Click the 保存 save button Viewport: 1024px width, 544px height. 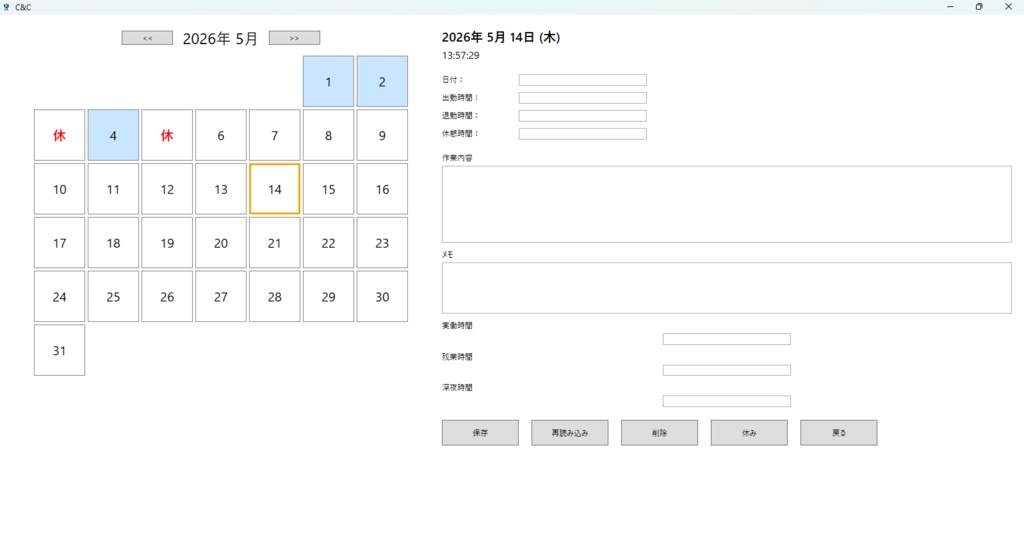point(480,432)
